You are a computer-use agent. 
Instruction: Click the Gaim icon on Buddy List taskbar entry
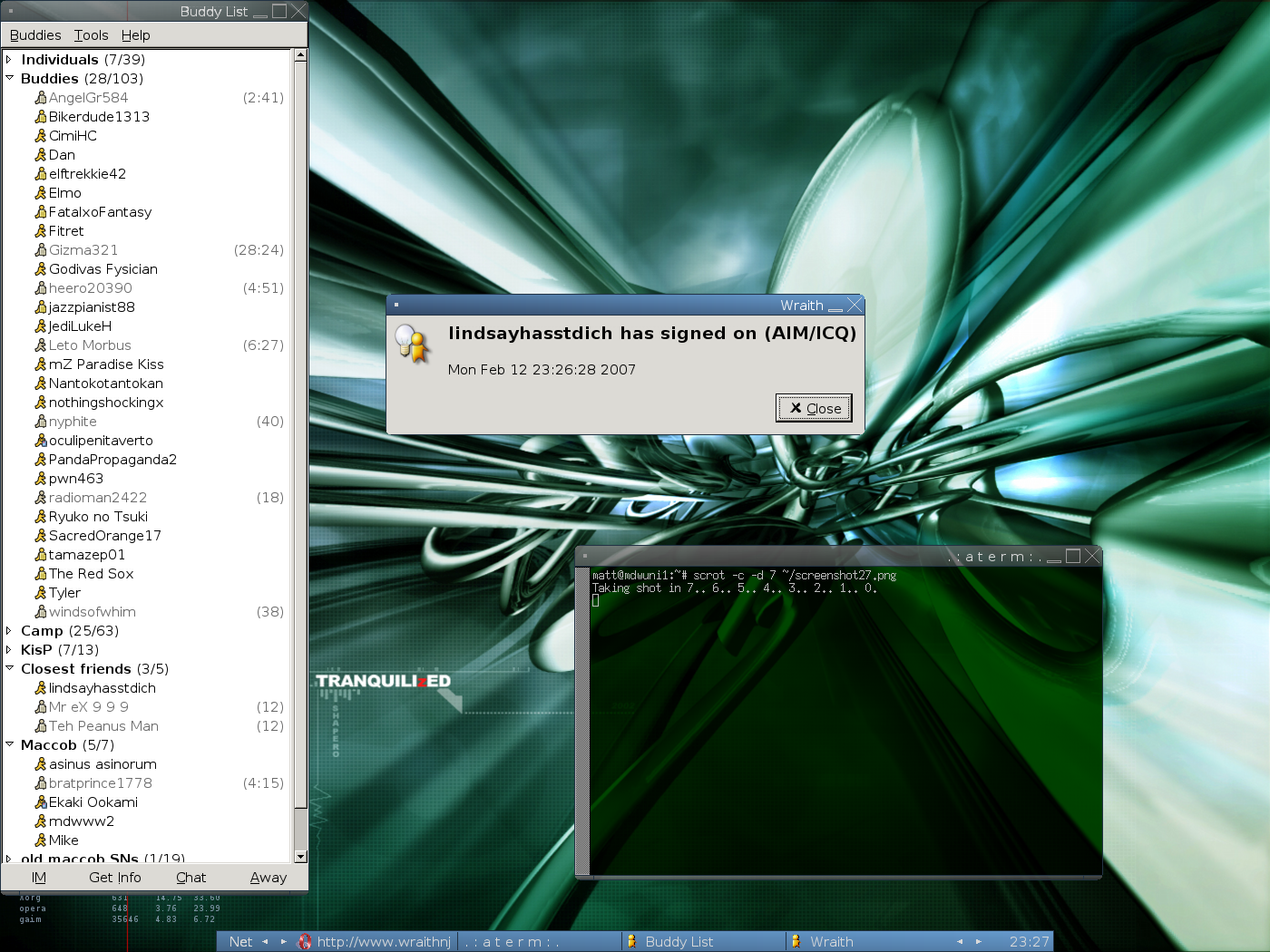[632, 942]
